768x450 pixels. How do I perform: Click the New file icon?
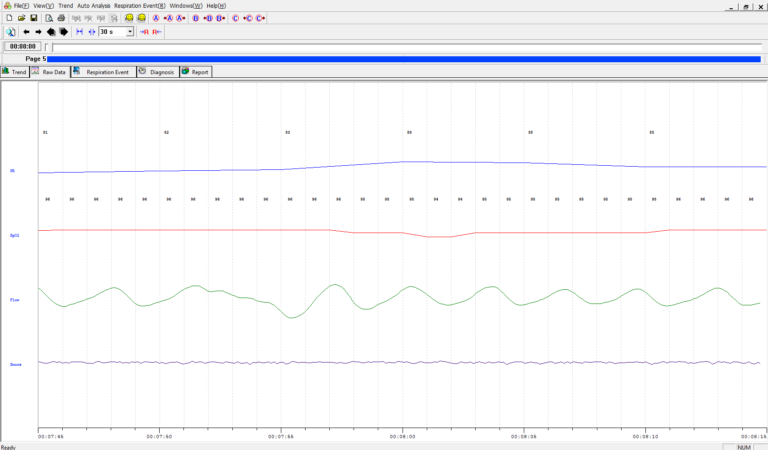click(9, 18)
